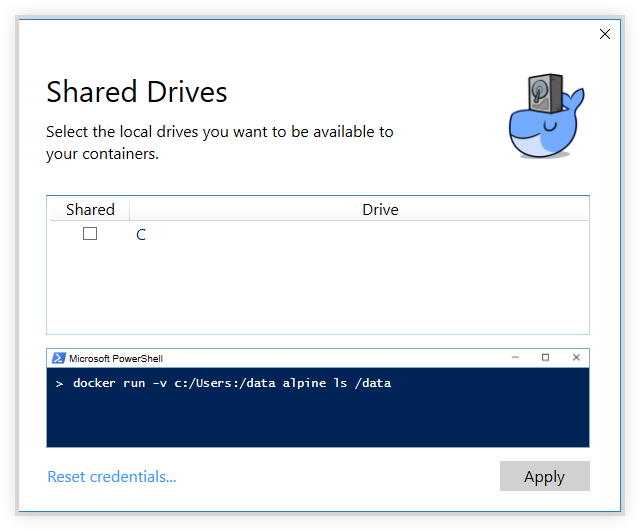Viewport: 640px width, 531px height.
Task: Click the PowerShell icon in title bar
Action: tap(58, 358)
